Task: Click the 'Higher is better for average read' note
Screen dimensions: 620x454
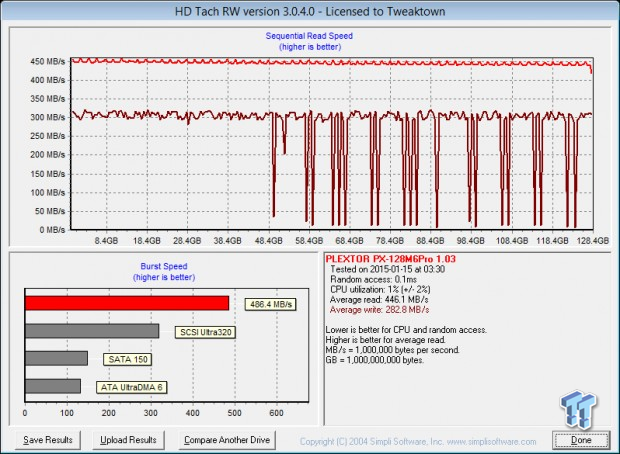Action: [386, 340]
